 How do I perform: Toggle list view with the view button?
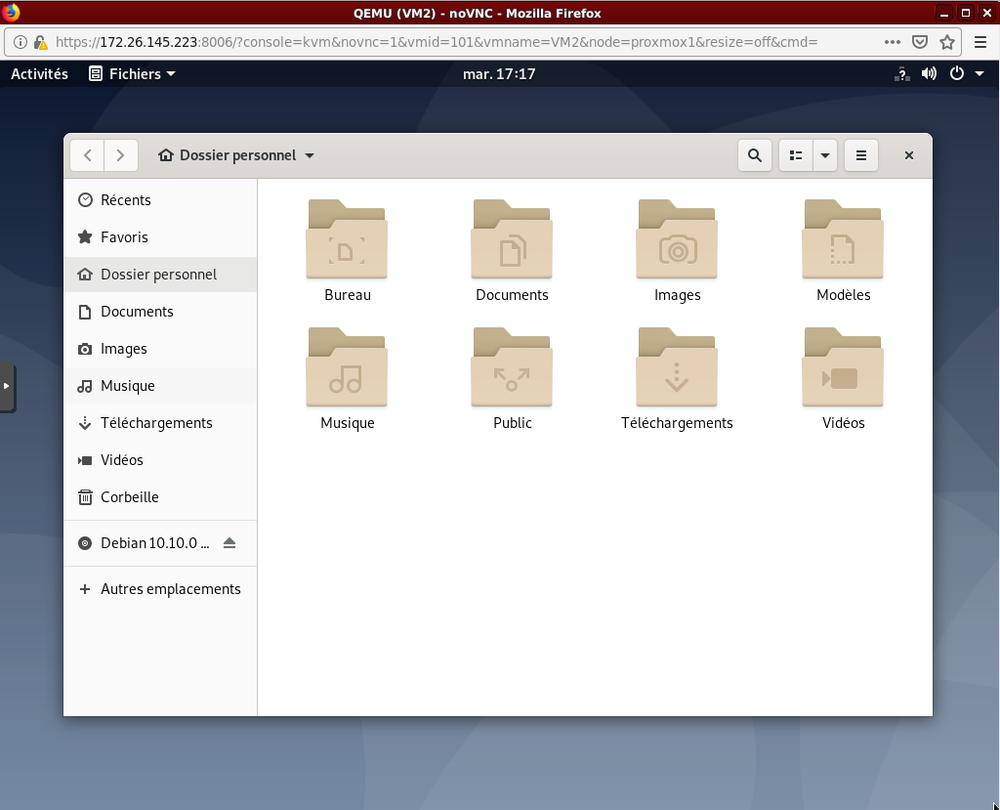pos(796,155)
